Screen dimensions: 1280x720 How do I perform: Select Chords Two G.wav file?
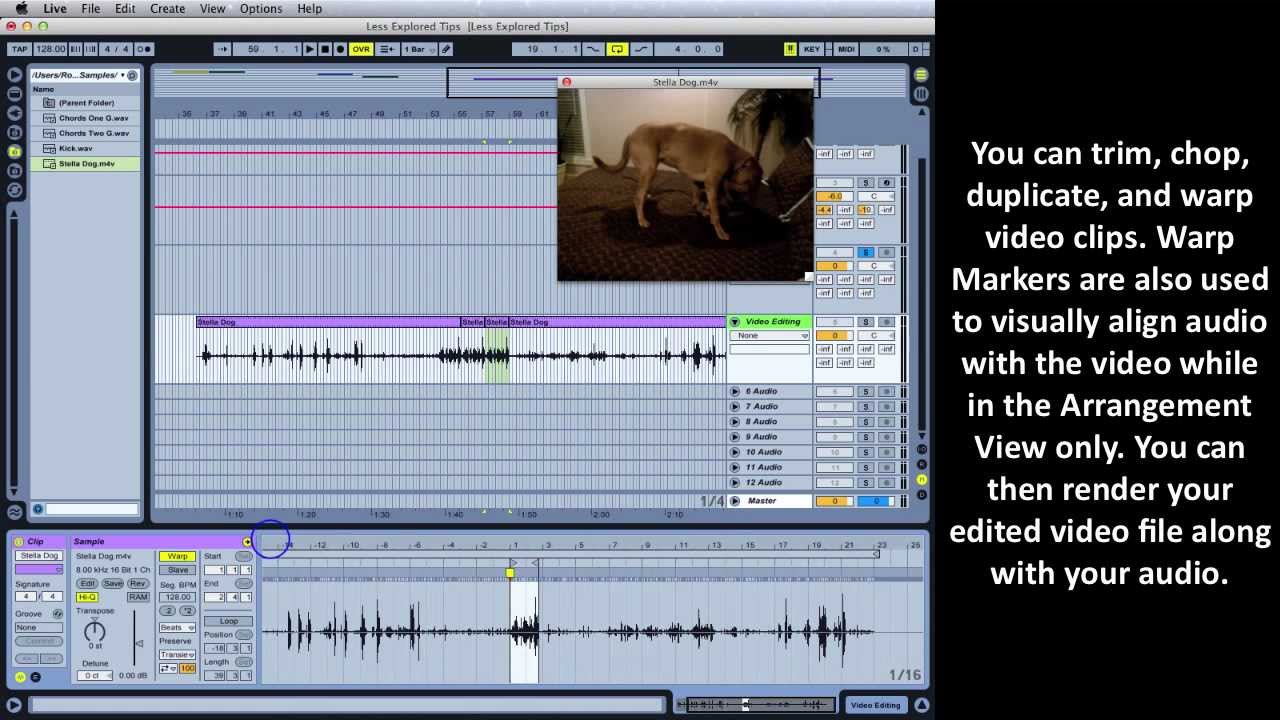click(x=85, y=133)
